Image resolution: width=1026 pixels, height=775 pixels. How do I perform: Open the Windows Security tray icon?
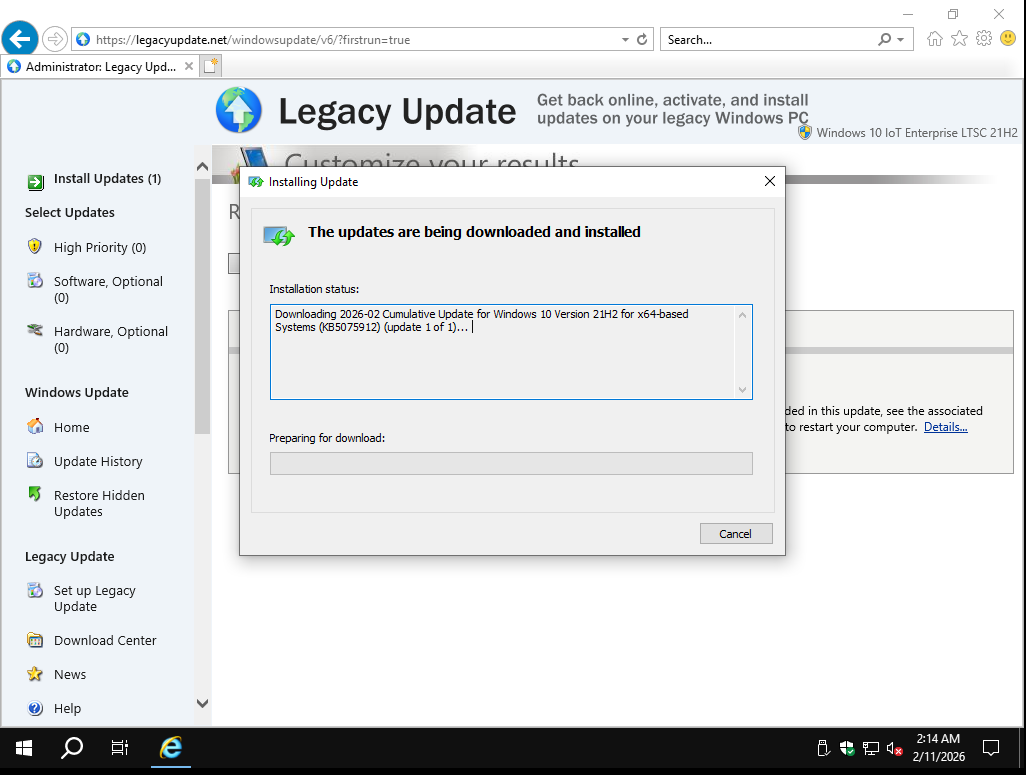pos(847,748)
